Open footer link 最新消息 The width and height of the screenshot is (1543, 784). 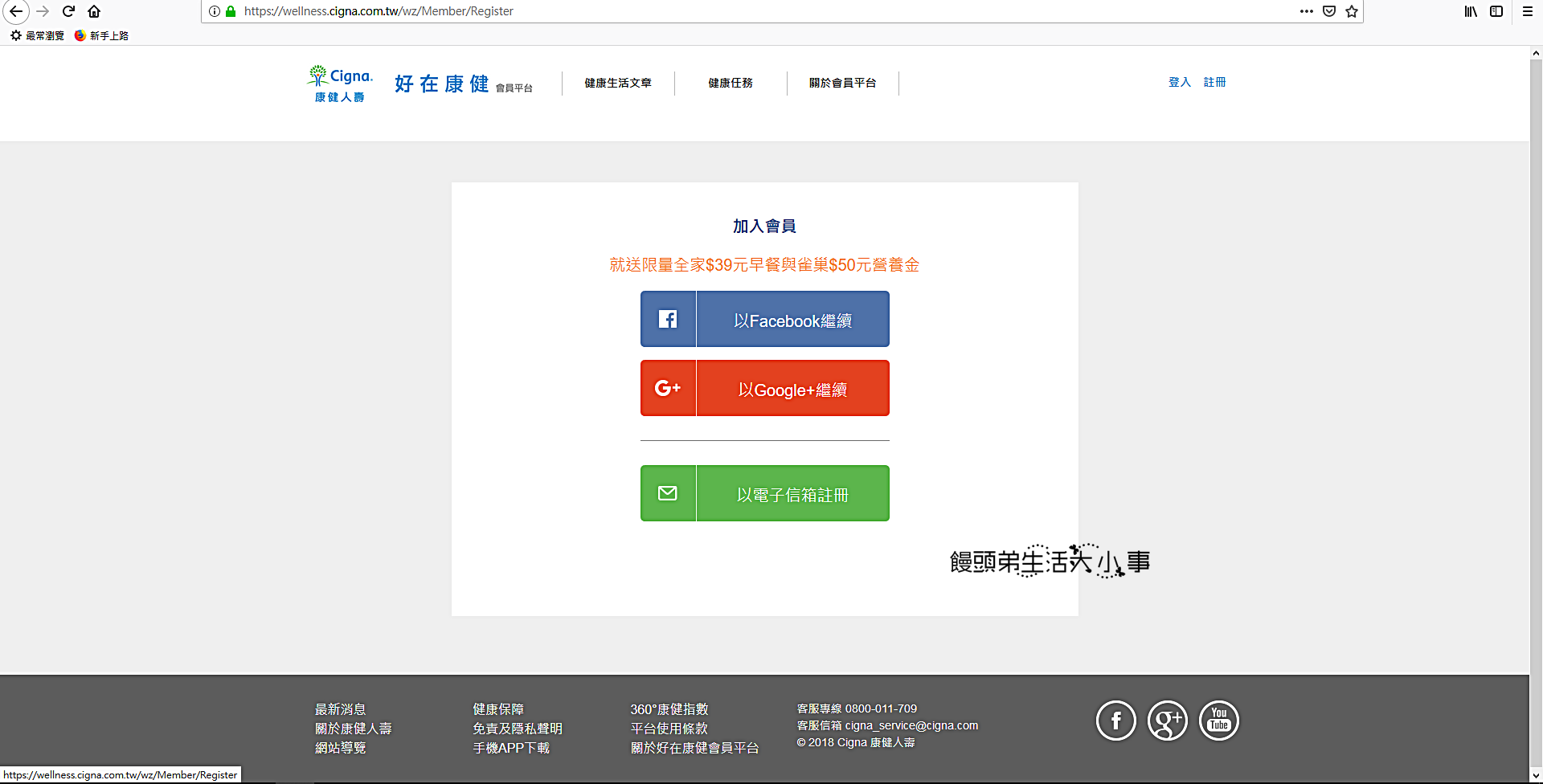pyautogui.click(x=341, y=709)
